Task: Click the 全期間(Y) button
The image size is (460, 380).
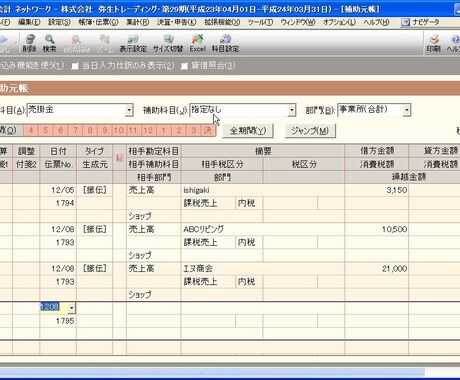Action: click(x=248, y=131)
